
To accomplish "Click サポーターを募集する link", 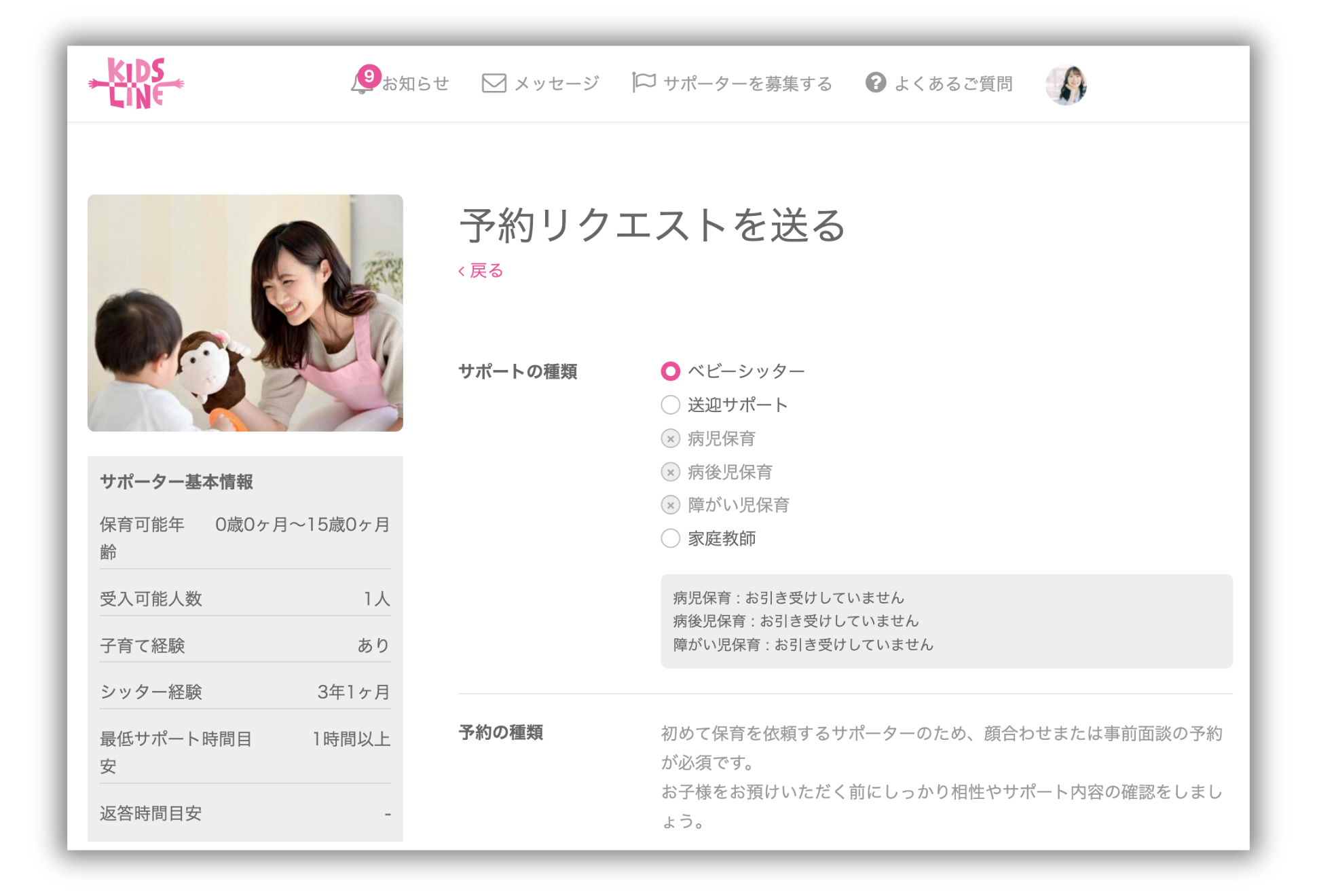I will (747, 83).
